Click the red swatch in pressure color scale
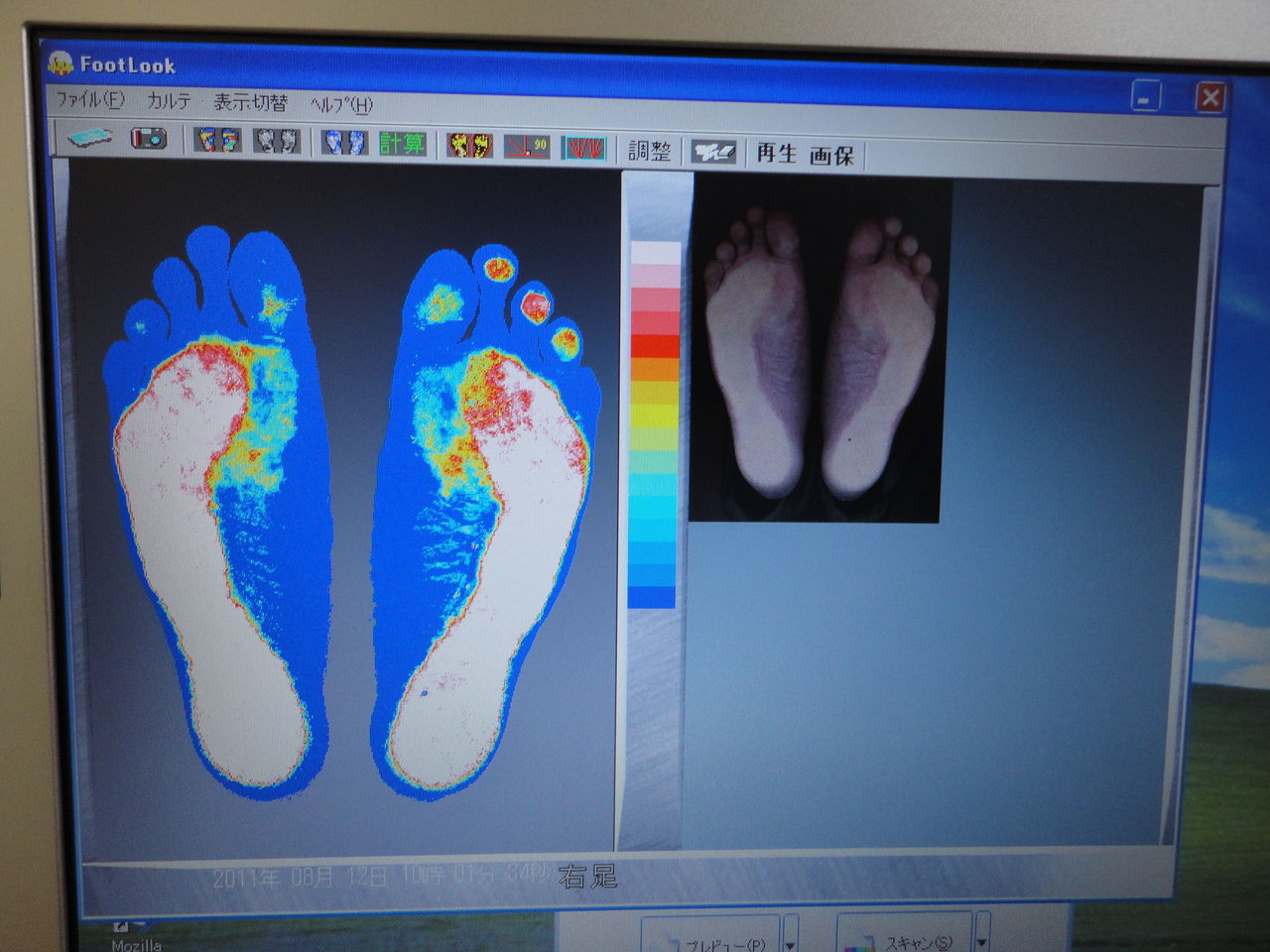 (655, 346)
